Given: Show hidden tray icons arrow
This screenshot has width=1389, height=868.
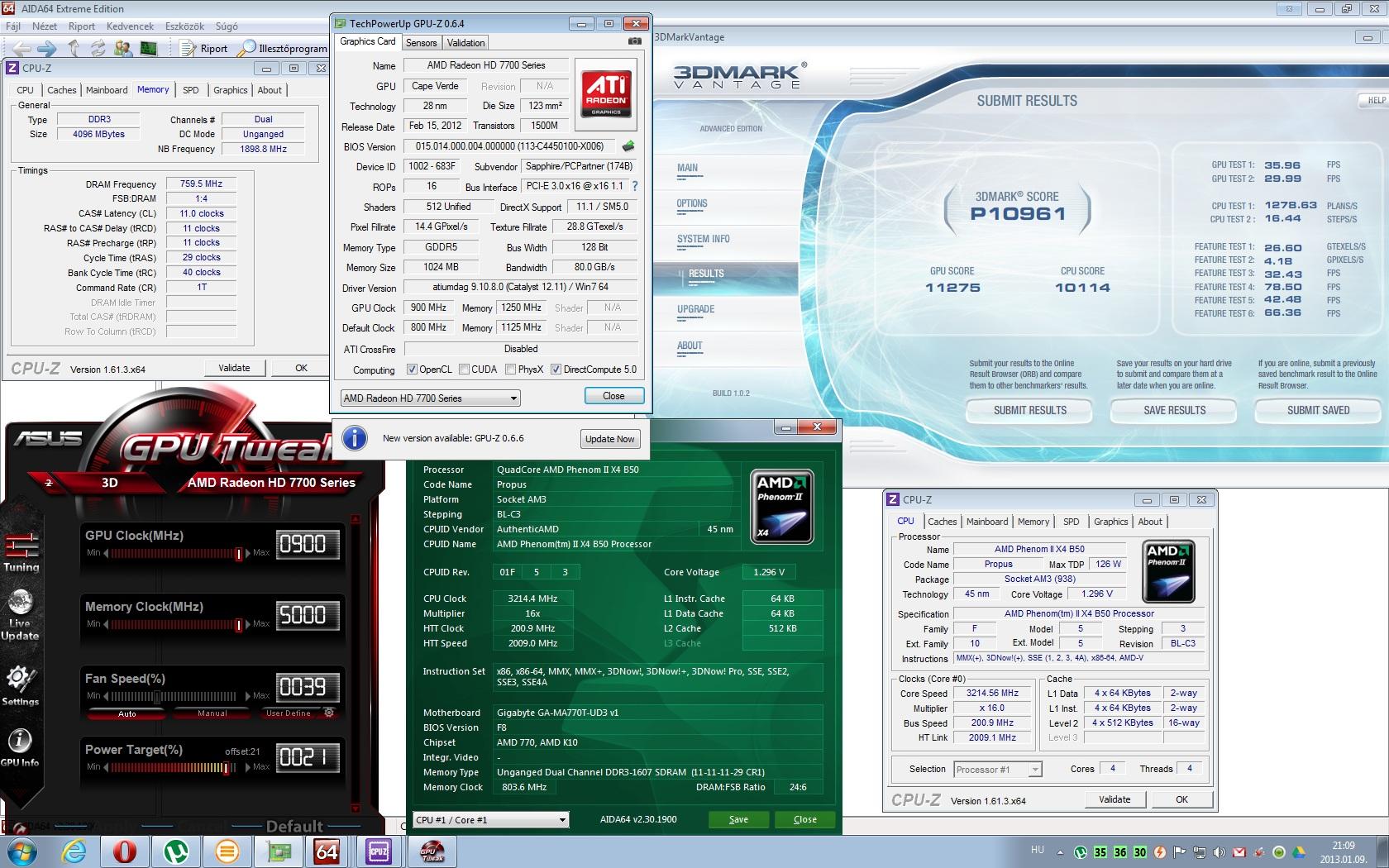Looking at the screenshot, I should pos(1060,852).
